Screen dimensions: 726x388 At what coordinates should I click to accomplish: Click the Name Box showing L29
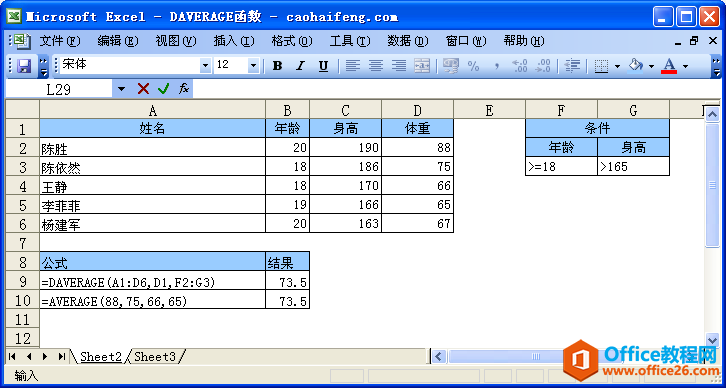pyautogui.click(x=59, y=89)
